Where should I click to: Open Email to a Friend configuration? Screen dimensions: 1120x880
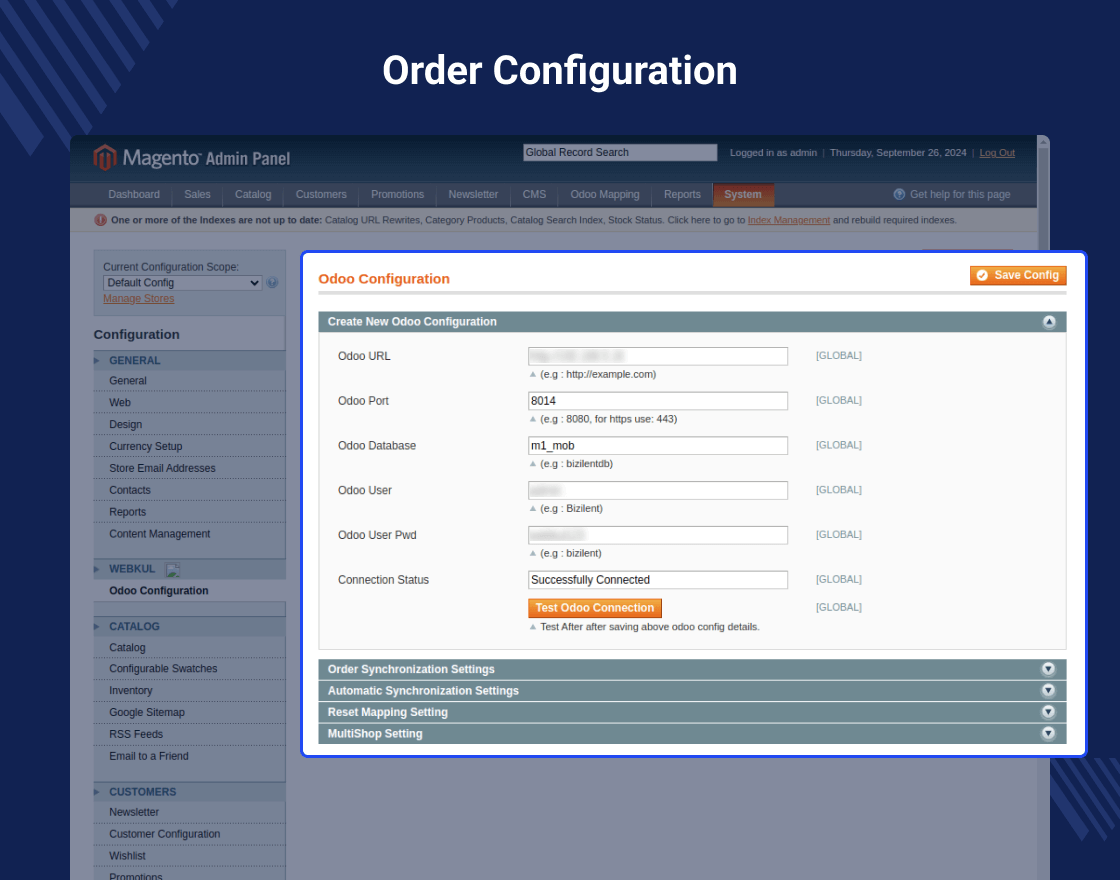pyautogui.click(x=149, y=756)
